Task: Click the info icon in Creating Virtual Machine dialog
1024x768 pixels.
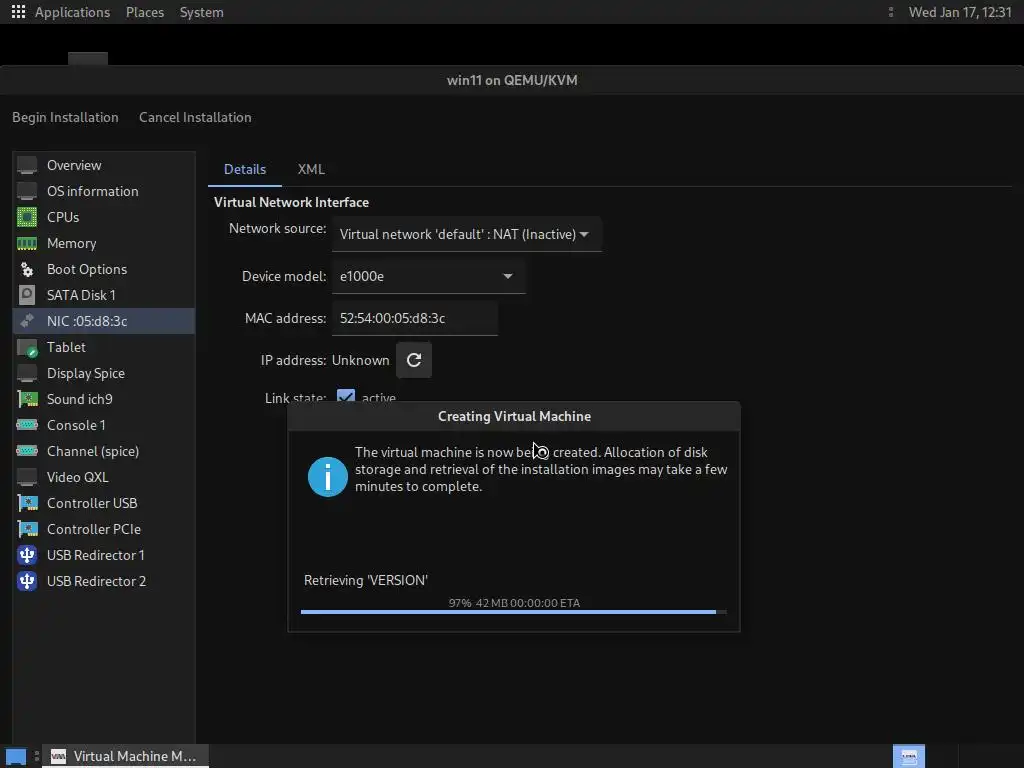Action: [328, 477]
